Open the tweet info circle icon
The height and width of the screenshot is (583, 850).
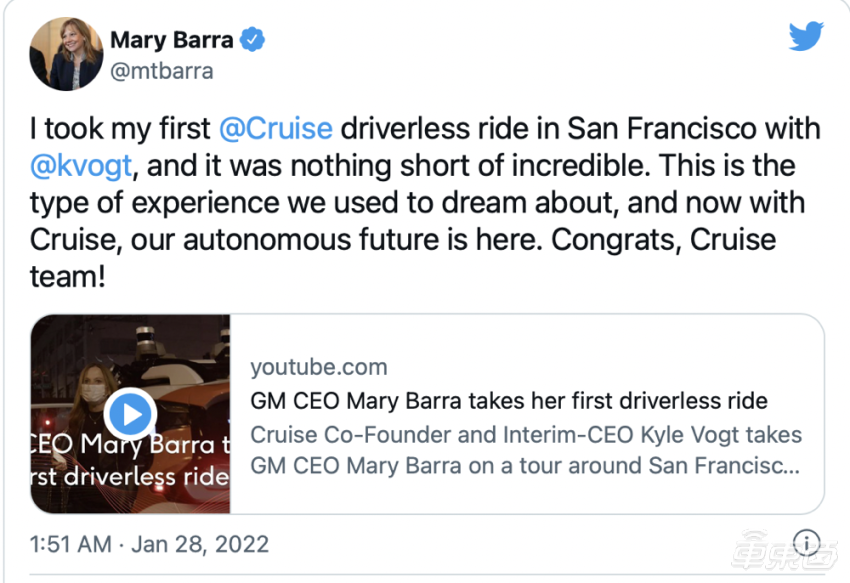point(807,542)
